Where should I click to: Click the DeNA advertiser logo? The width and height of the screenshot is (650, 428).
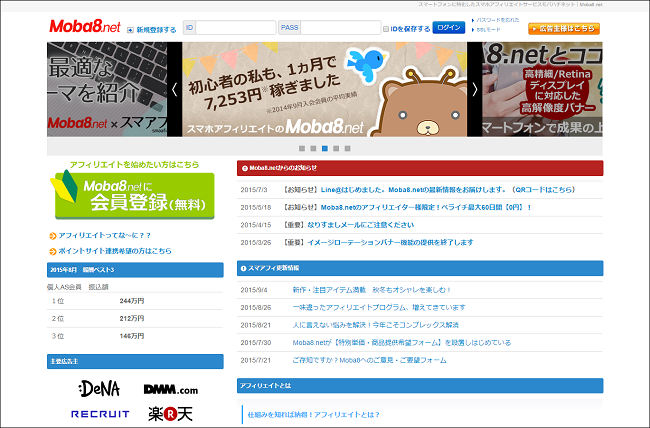[99, 389]
